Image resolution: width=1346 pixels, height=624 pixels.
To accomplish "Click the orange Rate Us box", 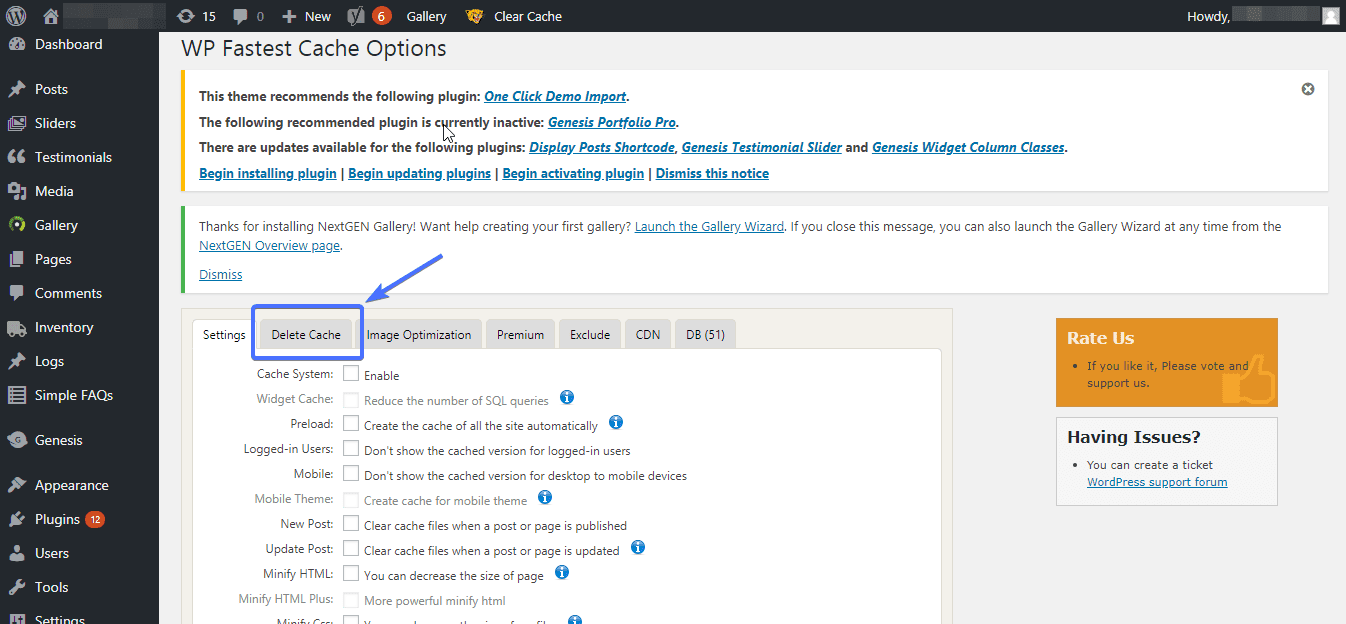I will coord(1167,362).
